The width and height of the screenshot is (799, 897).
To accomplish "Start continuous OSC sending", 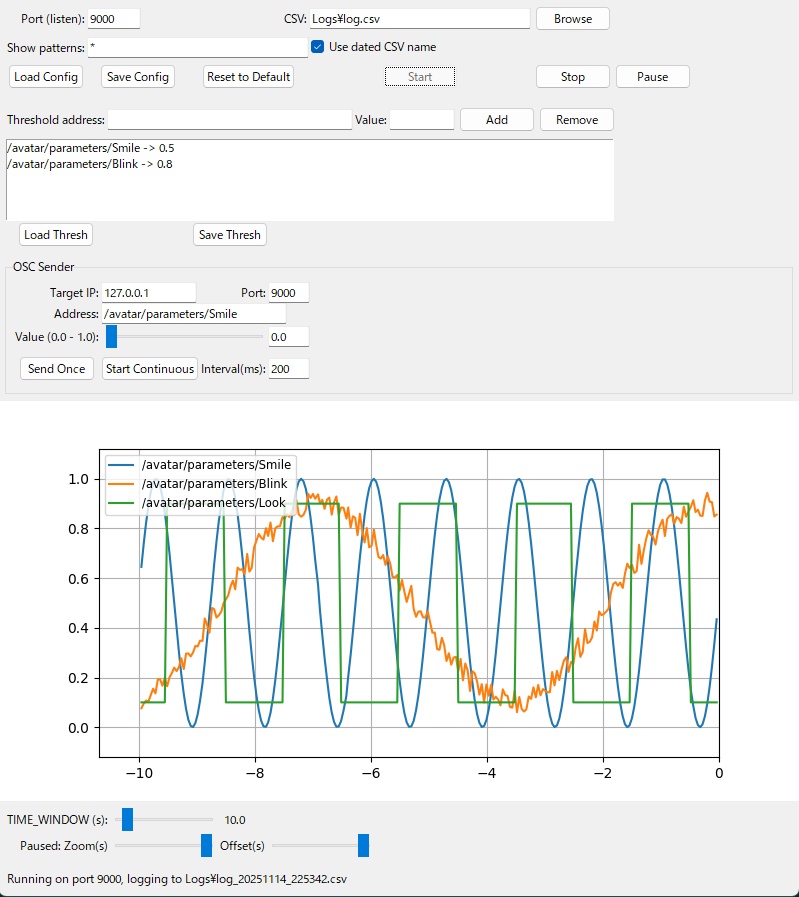I will coord(150,369).
